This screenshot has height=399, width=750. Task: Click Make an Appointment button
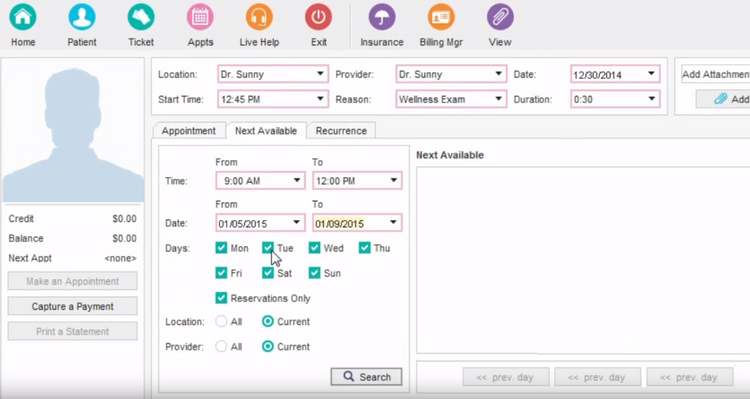click(73, 281)
